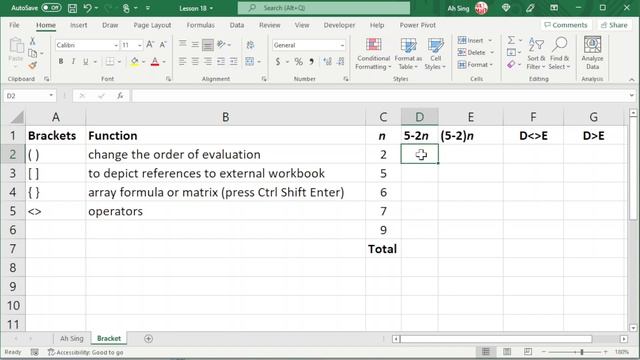Click the Increase Decimal icon
This screenshot has width=640, height=360.
(327, 62)
